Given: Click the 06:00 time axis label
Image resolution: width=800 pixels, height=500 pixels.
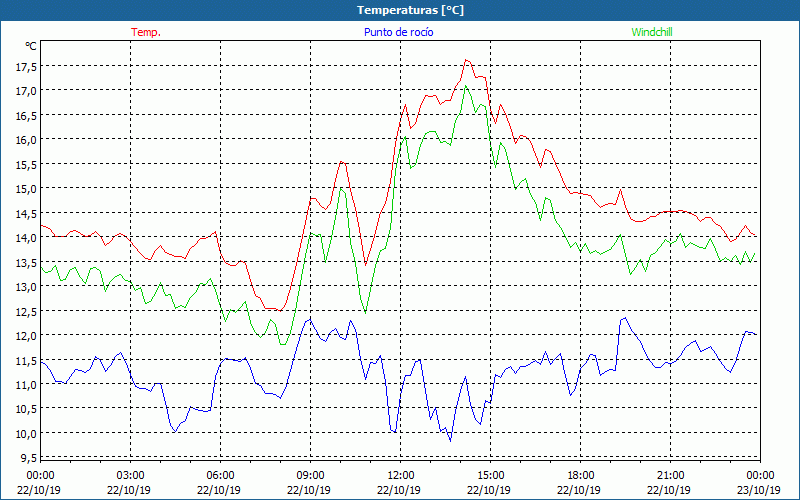Looking at the screenshot, I should 220,475.
